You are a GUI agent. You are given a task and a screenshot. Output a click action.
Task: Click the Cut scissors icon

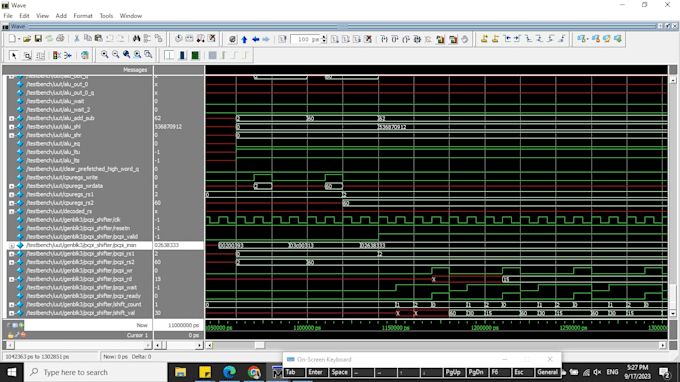click(77, 39)
